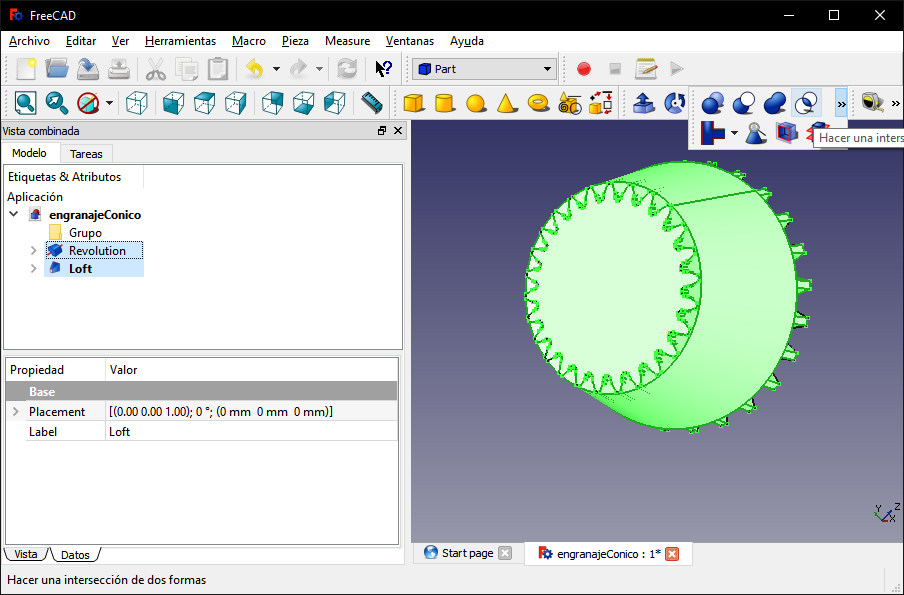Open the macro editor notepad icon

click(x=646, y=69)
